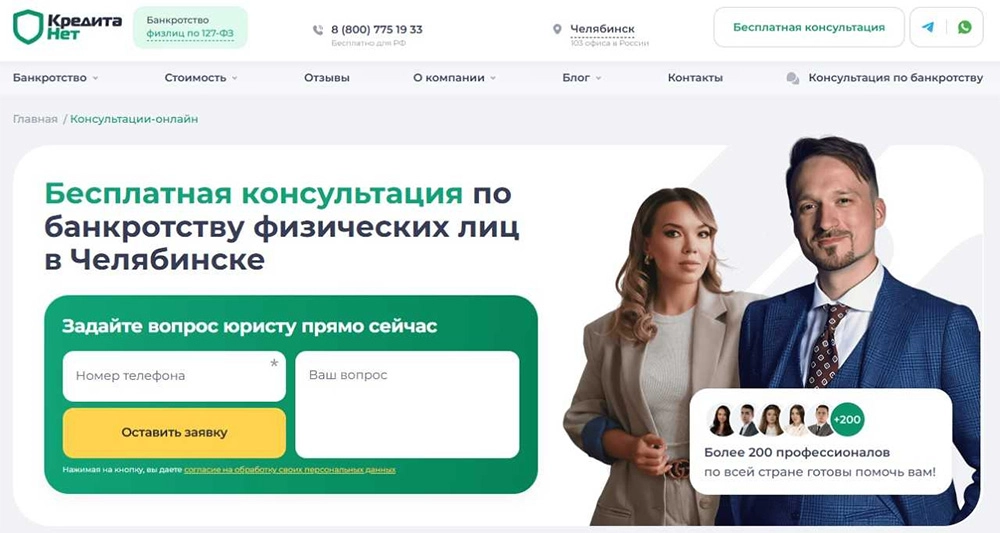Submit with Оставить заявку button

[x=174, y=432]
